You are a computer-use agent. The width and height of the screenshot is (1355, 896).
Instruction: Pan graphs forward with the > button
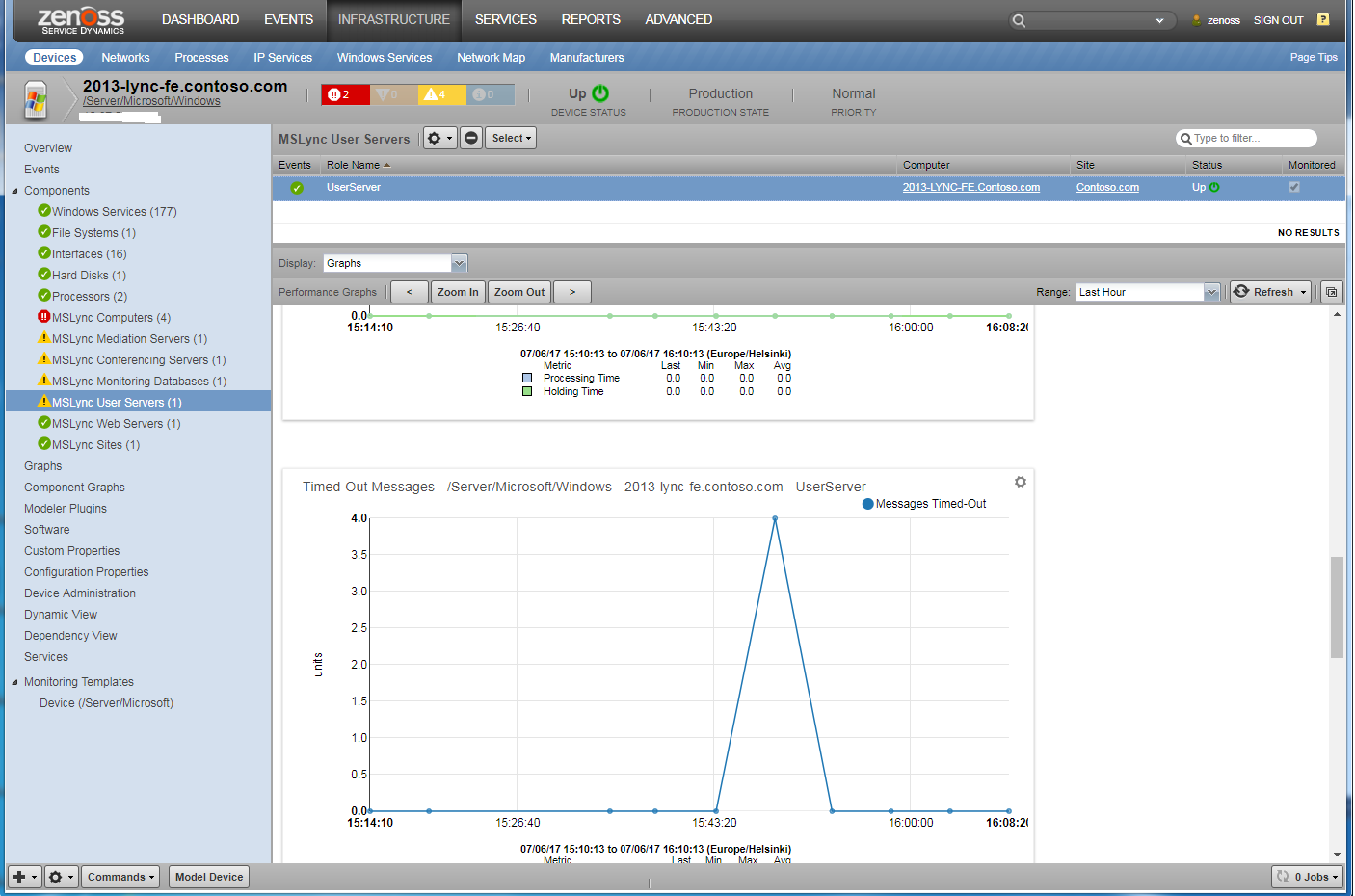pyautogui.click(x=572, y=292)
